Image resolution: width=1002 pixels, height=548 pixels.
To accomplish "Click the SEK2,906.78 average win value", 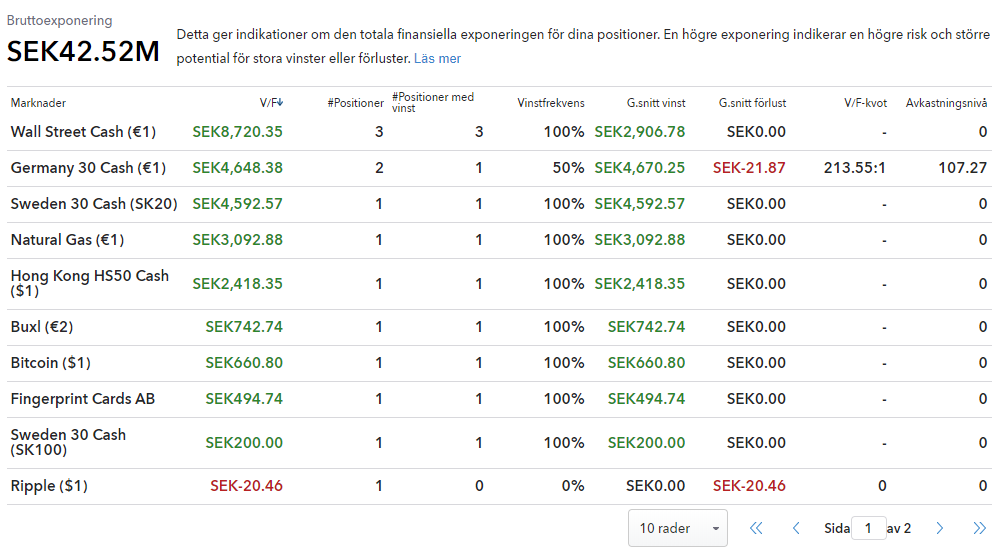I will point(640,132).
